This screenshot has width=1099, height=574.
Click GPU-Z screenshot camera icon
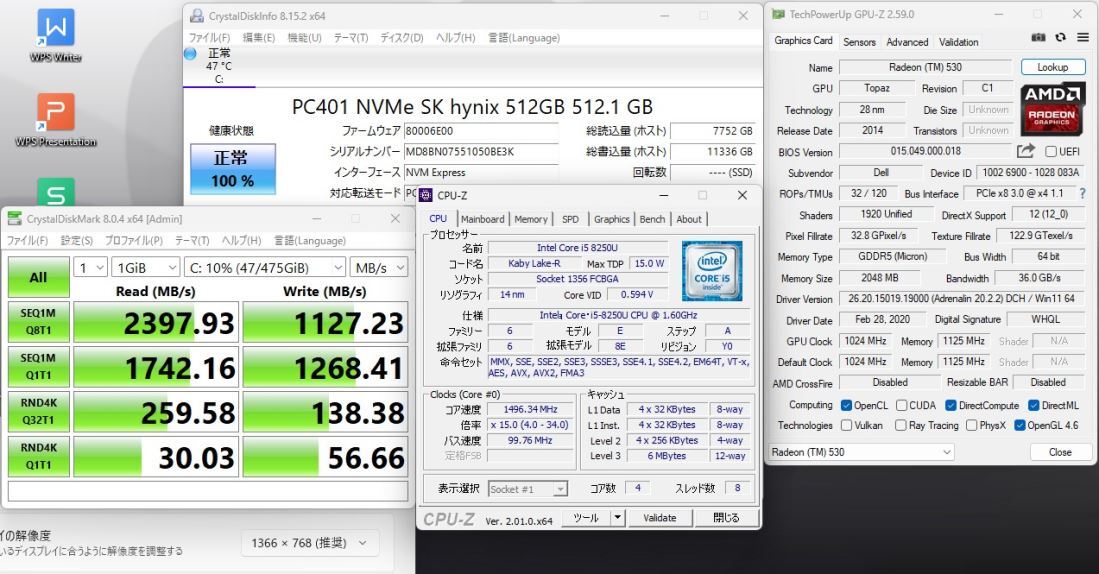[x=1038, y=38]
